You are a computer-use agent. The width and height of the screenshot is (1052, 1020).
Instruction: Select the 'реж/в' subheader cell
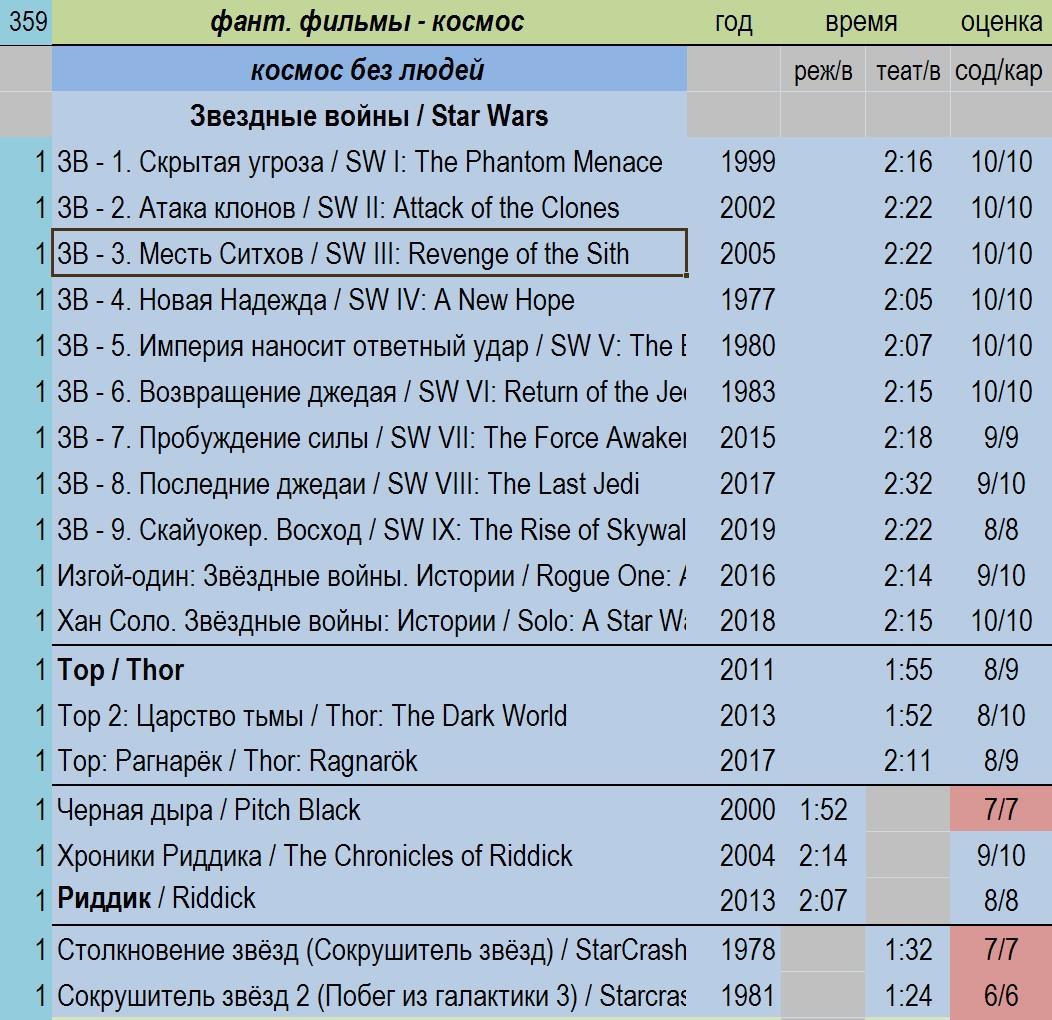(x=823, y=69)
